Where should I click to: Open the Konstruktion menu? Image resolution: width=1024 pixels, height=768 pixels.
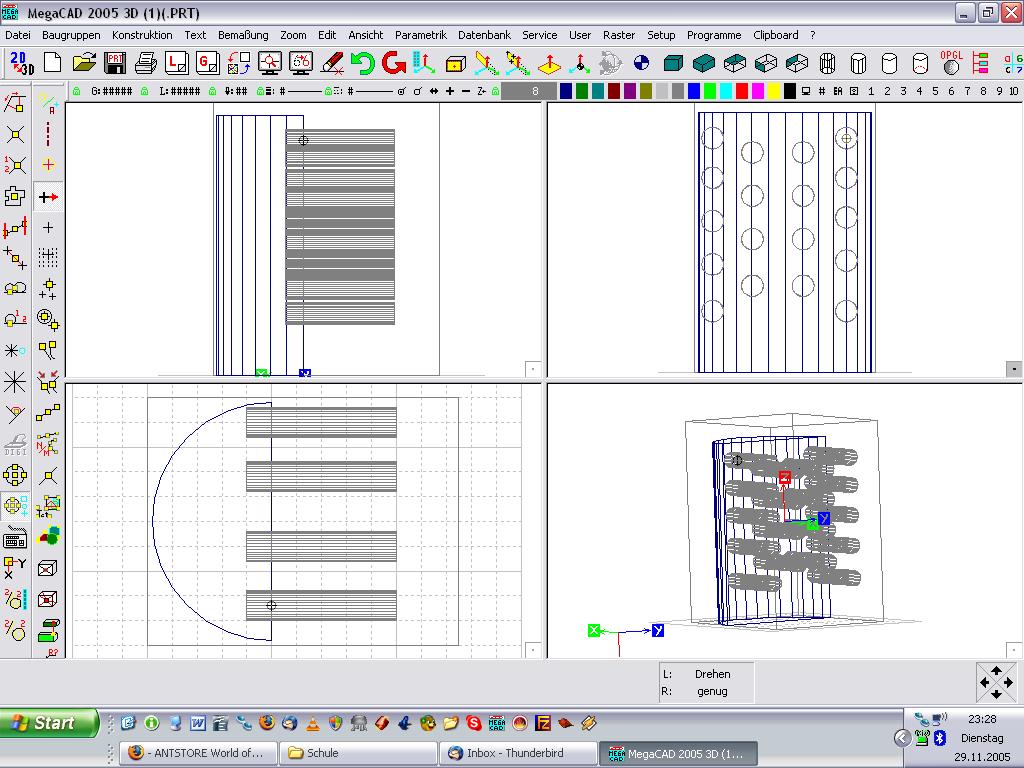pos(142,35)
